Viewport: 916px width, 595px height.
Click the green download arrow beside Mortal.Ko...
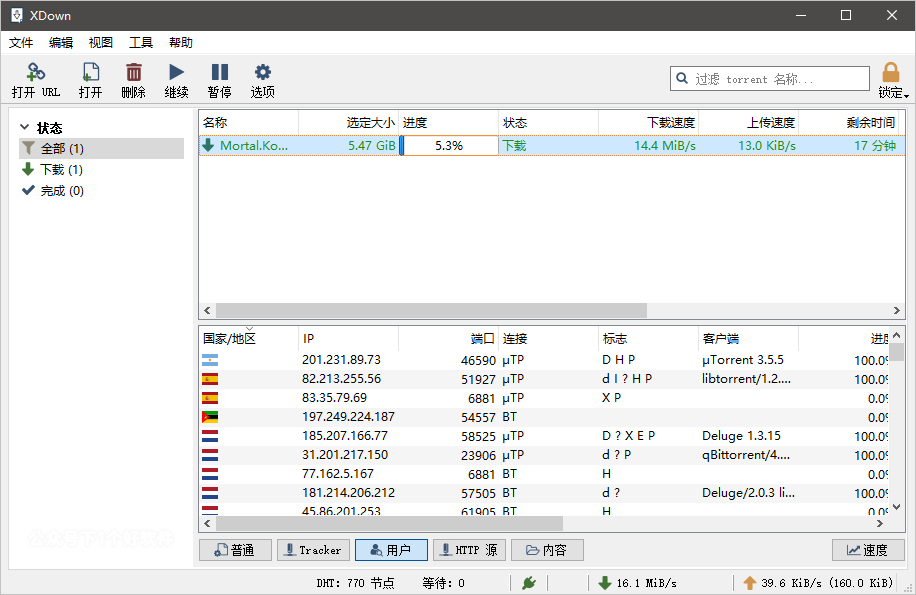(x=208, y=145)
